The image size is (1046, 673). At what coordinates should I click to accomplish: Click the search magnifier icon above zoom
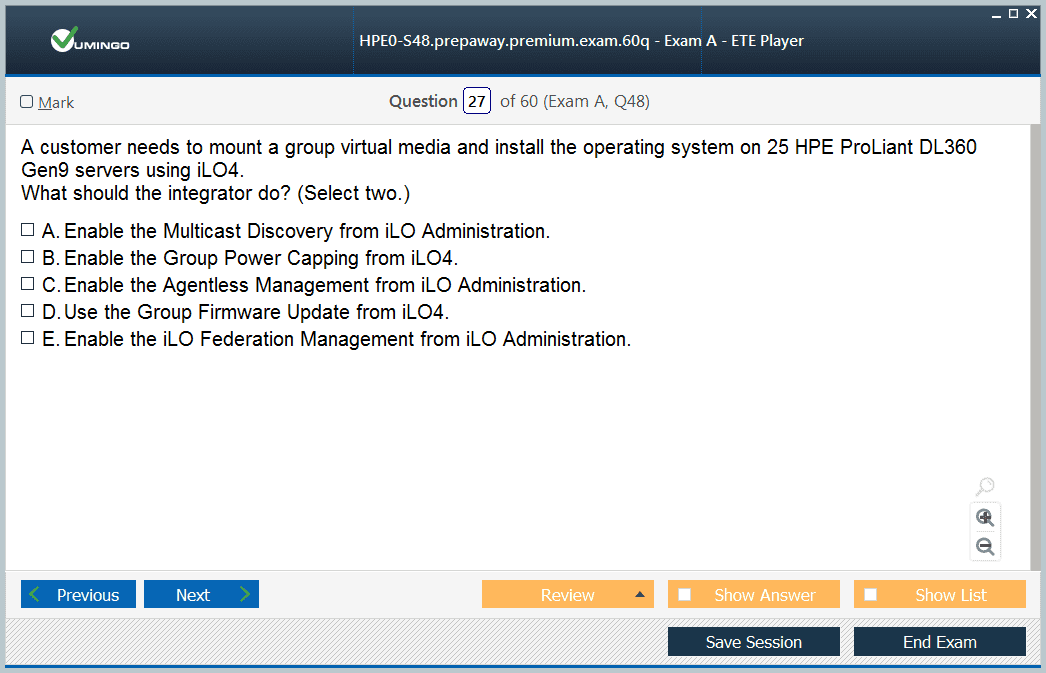coord(985,487)
